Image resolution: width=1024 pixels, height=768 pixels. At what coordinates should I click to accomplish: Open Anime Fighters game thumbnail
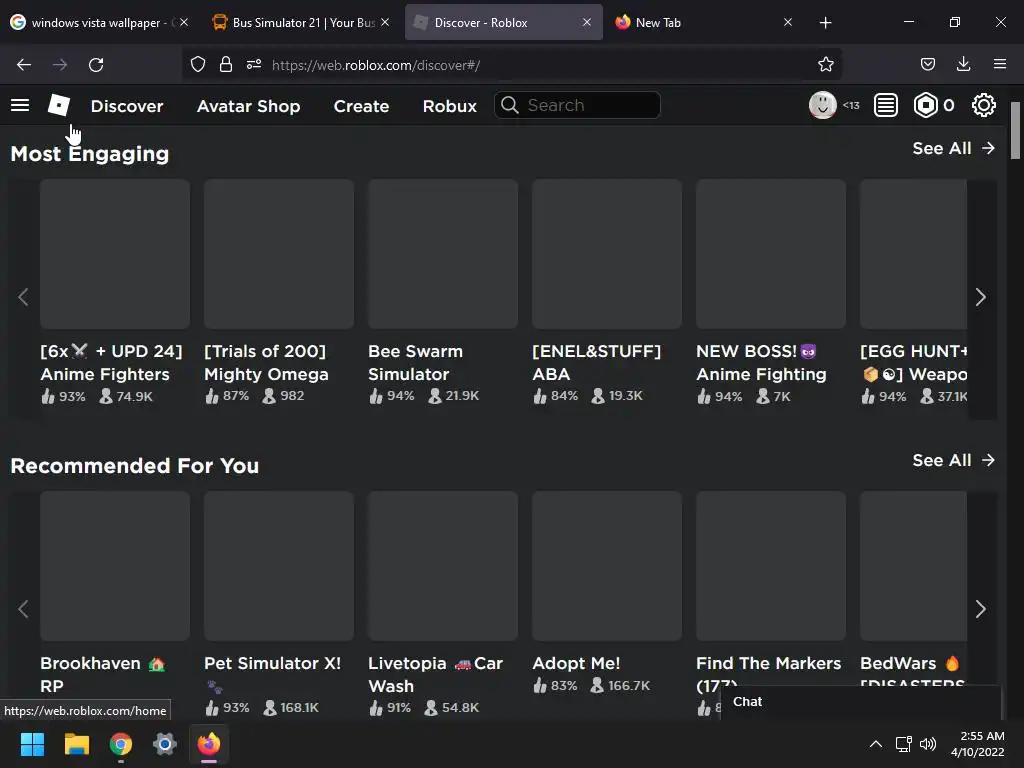click(115, 254)
